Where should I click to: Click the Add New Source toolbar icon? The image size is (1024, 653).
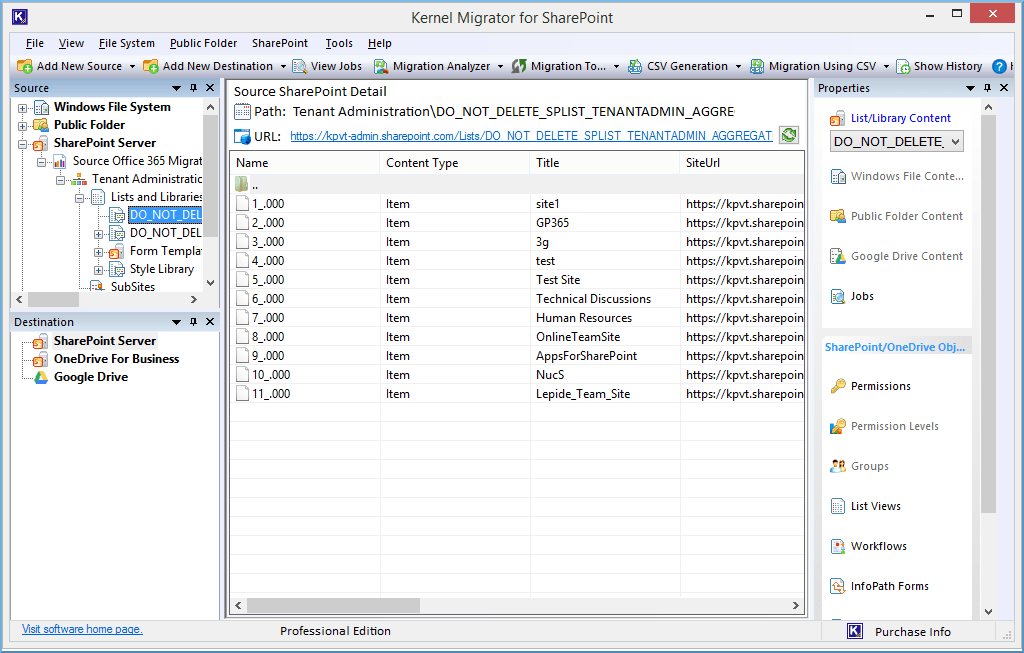[25, 66]
